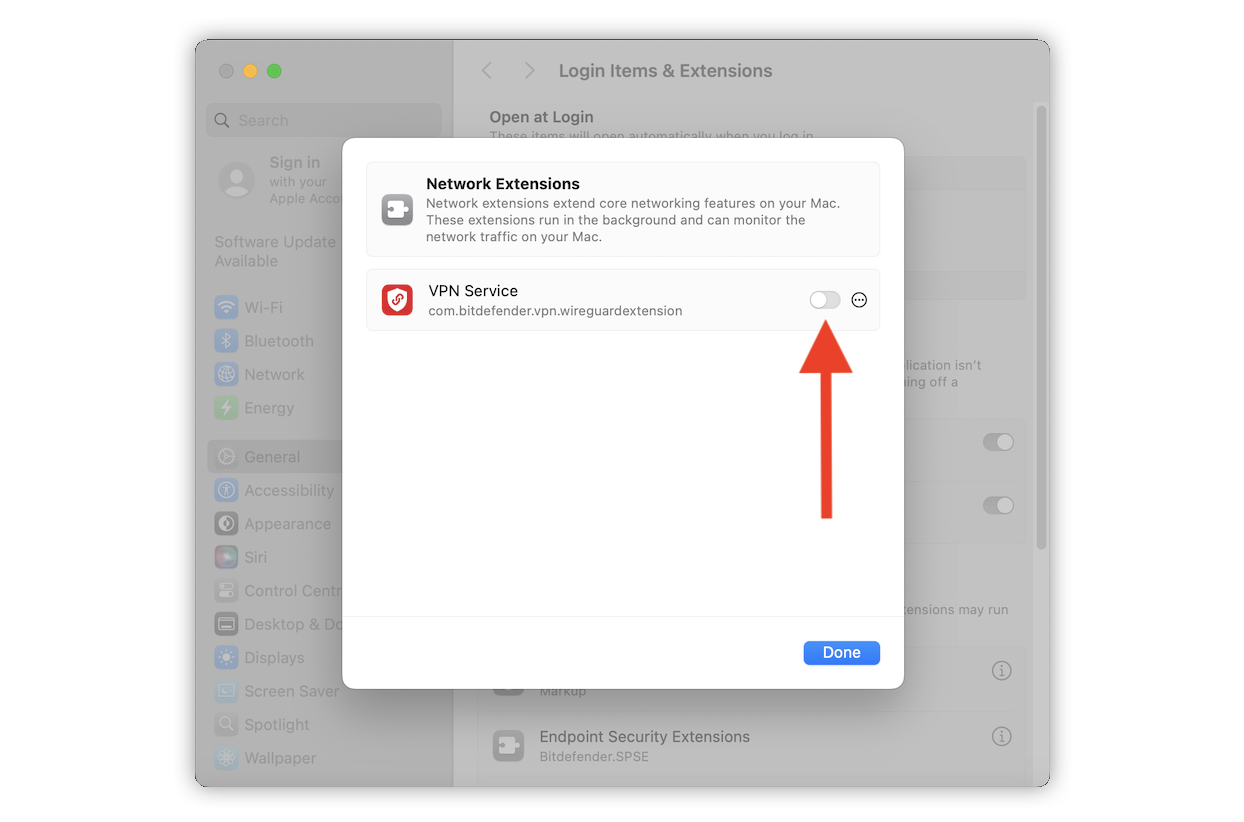1244x822 pixels.
Task: Click the Siri icon in sidebar
Action: pos(226,557)
